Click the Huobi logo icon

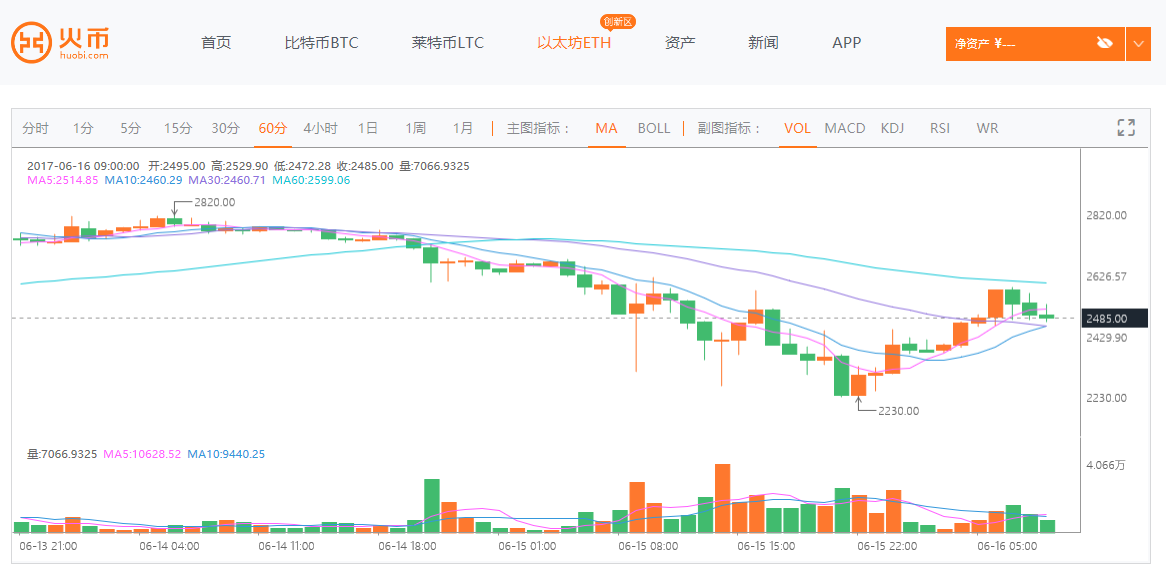[x=31, y=43]
